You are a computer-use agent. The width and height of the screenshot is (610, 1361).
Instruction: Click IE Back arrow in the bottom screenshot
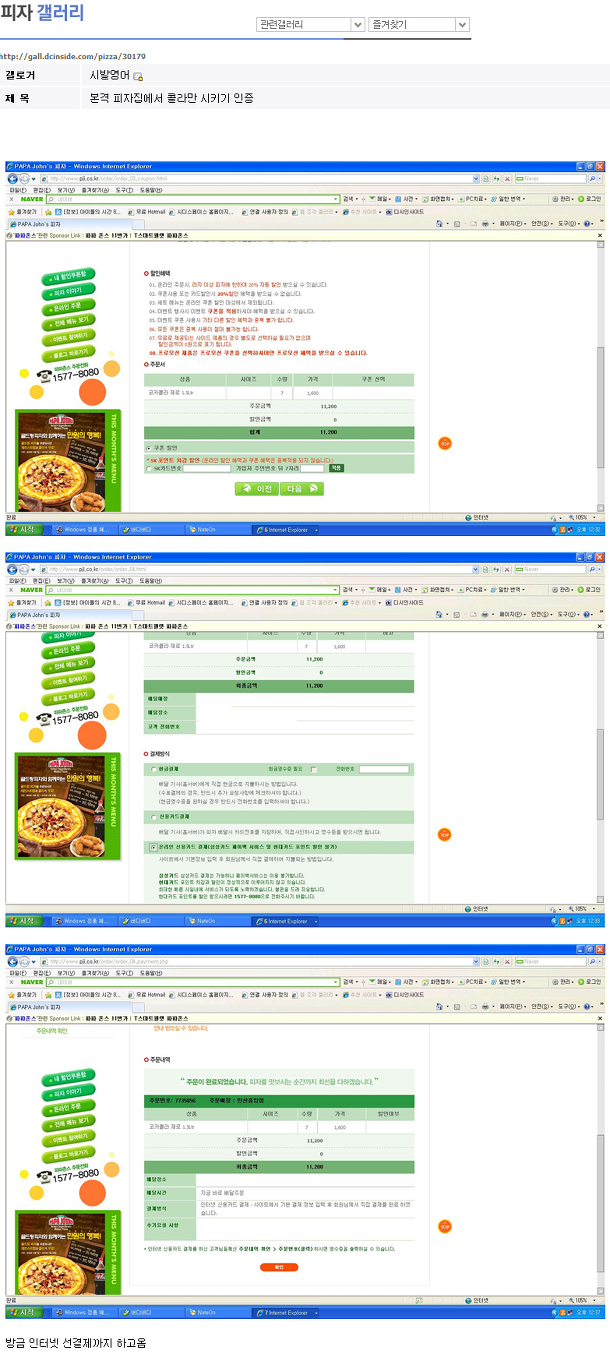[x=11, y=960]
